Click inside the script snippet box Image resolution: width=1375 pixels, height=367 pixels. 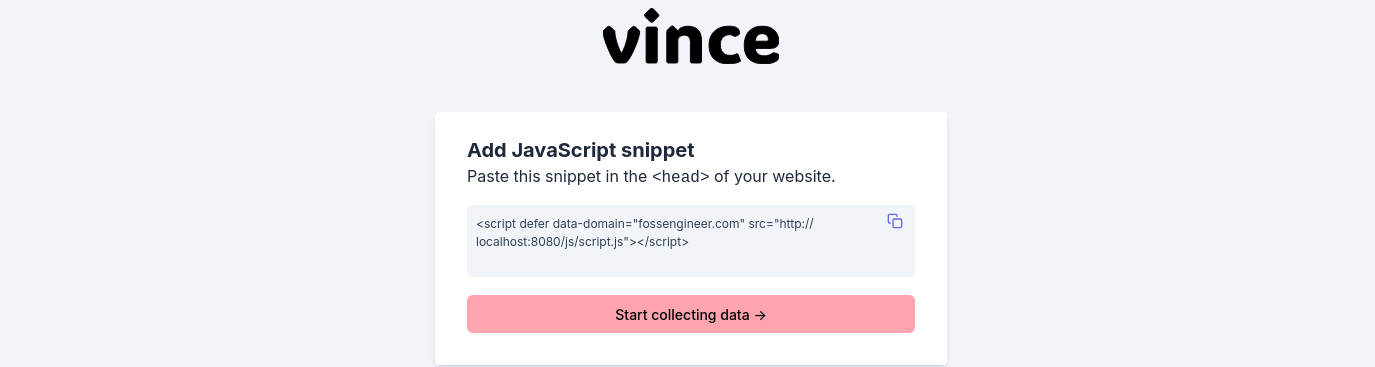[x=691, y=241]
